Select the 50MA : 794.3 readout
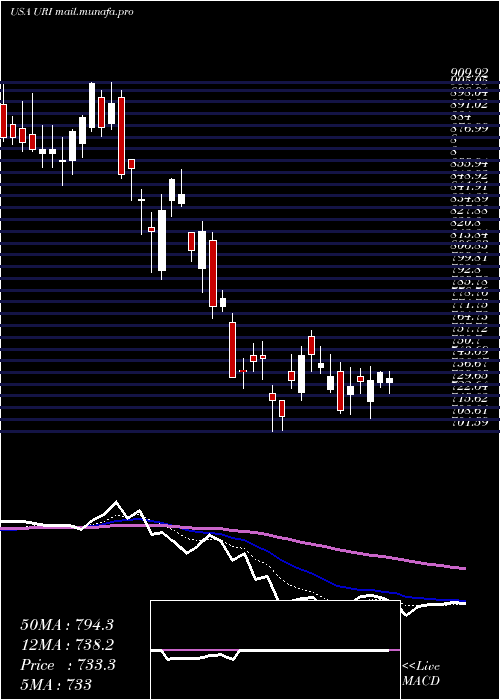 [67, 625]
